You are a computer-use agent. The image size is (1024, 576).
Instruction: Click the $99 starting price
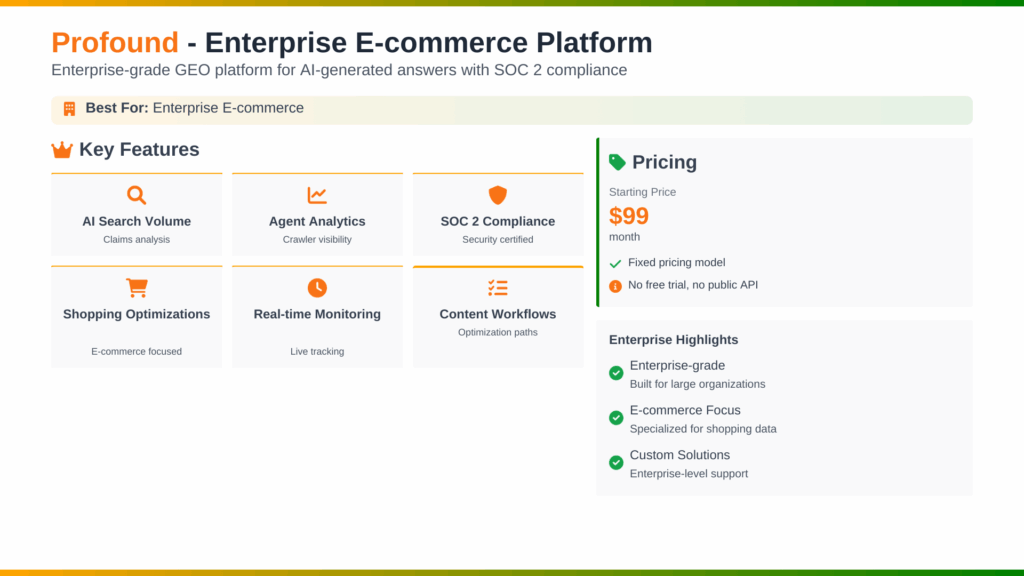[629, 216]
